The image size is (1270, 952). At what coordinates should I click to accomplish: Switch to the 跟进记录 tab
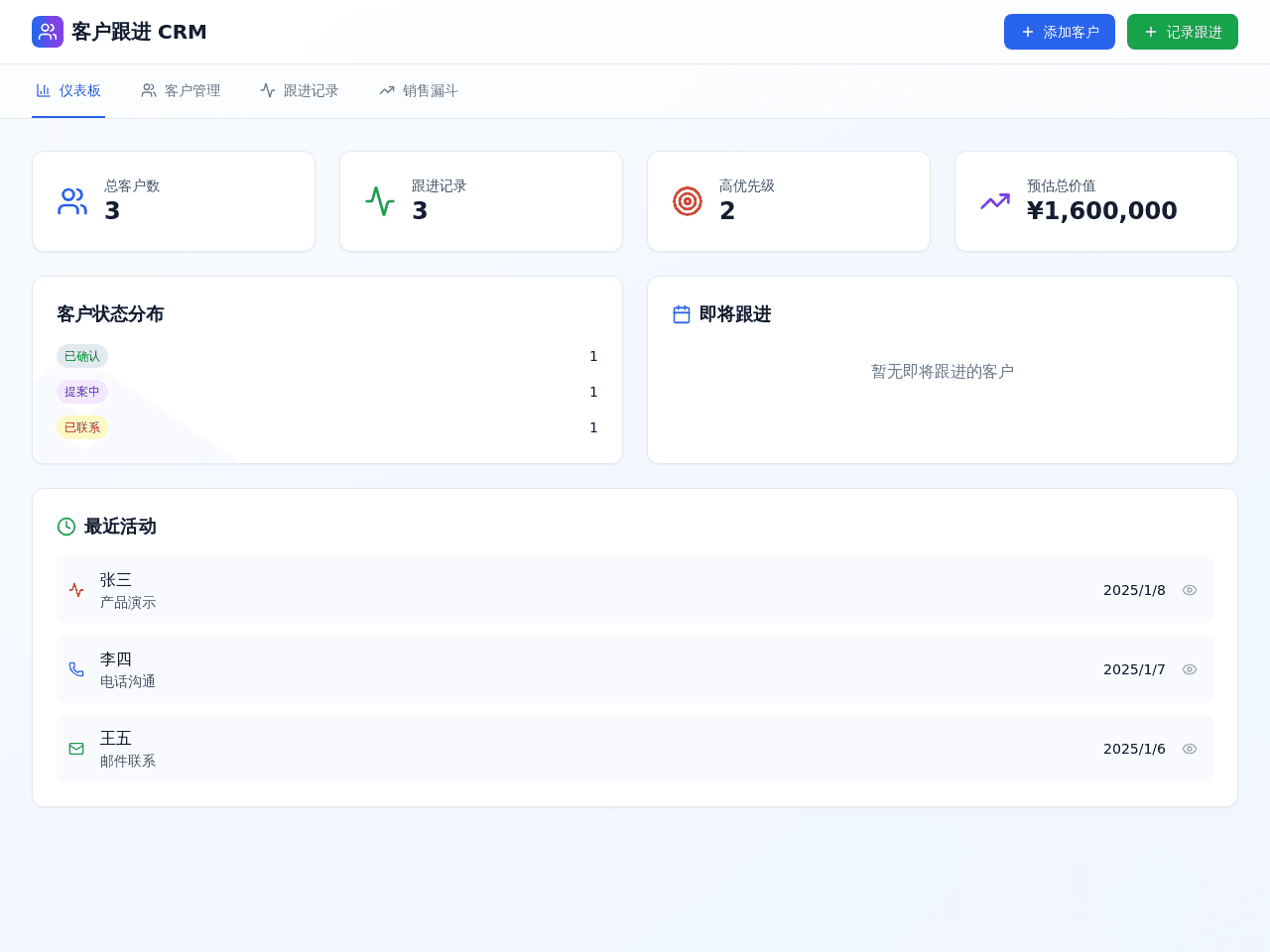[x=300, y=91]
